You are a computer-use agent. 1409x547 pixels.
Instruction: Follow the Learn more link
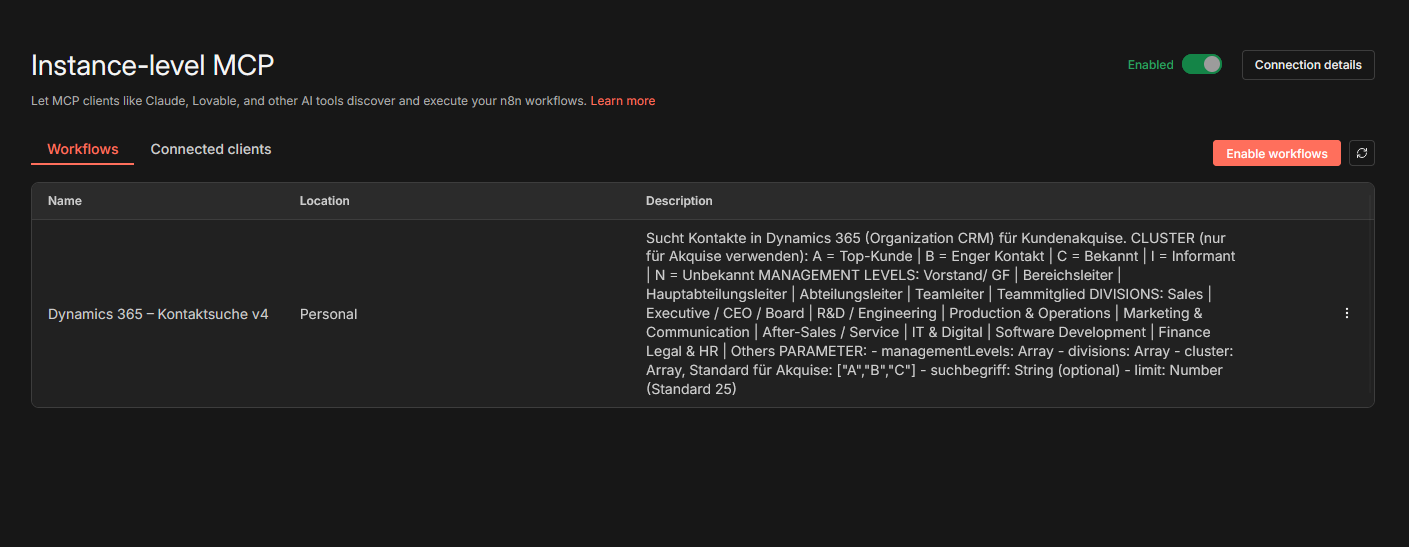(x=622, y=101)
